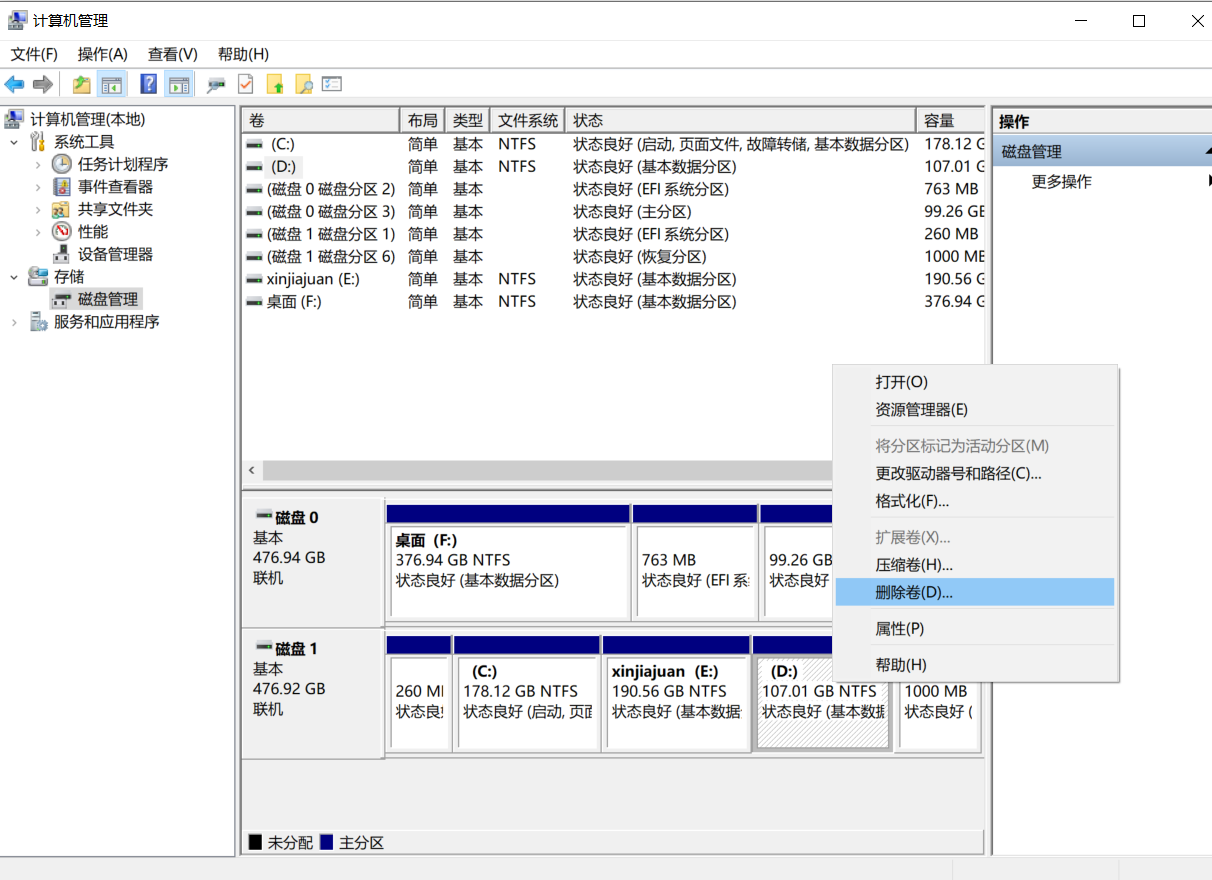Screen dimensions: 1212x880
Task: Choose 属性(P) in the context menu
Action: [x=975, y=628]
